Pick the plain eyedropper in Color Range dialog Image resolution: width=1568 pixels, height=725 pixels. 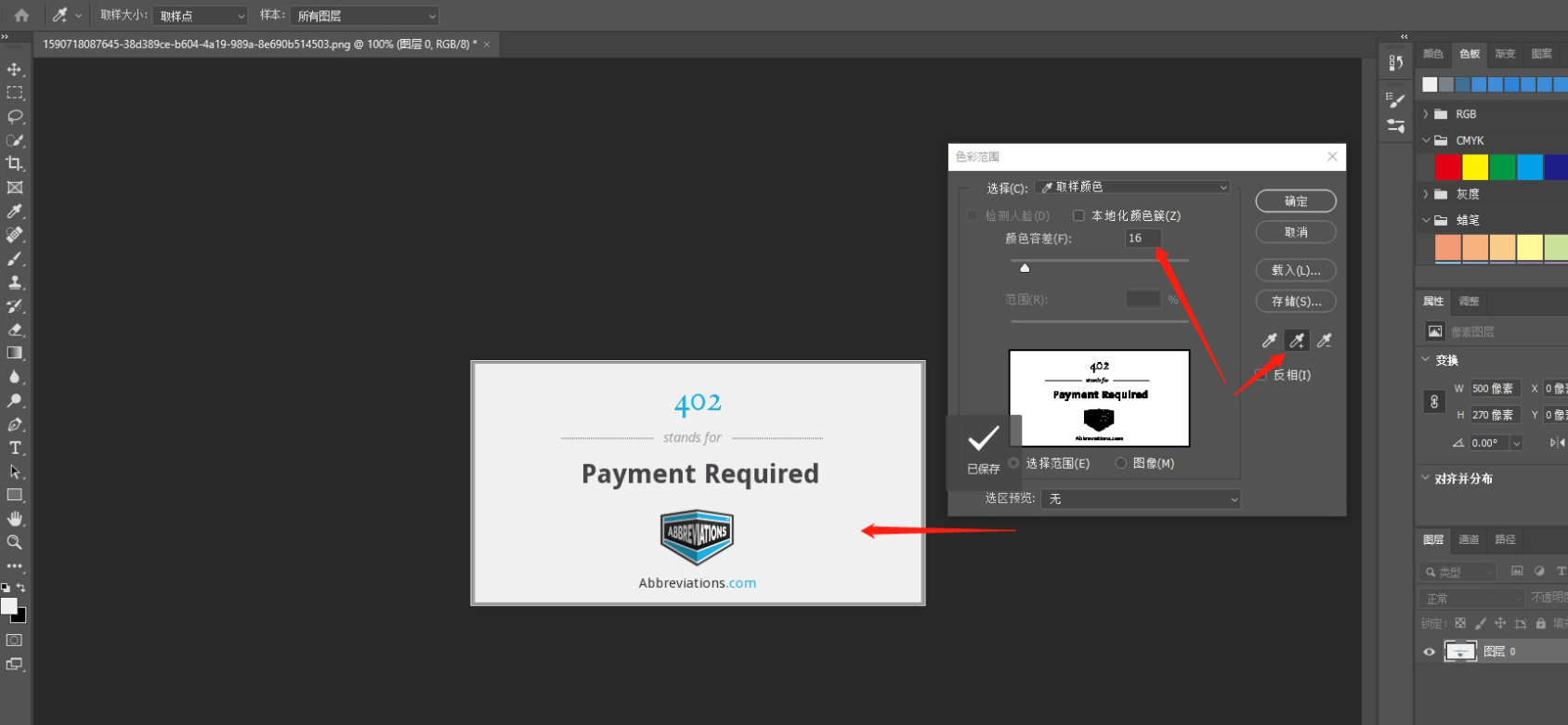[1269, 341]
